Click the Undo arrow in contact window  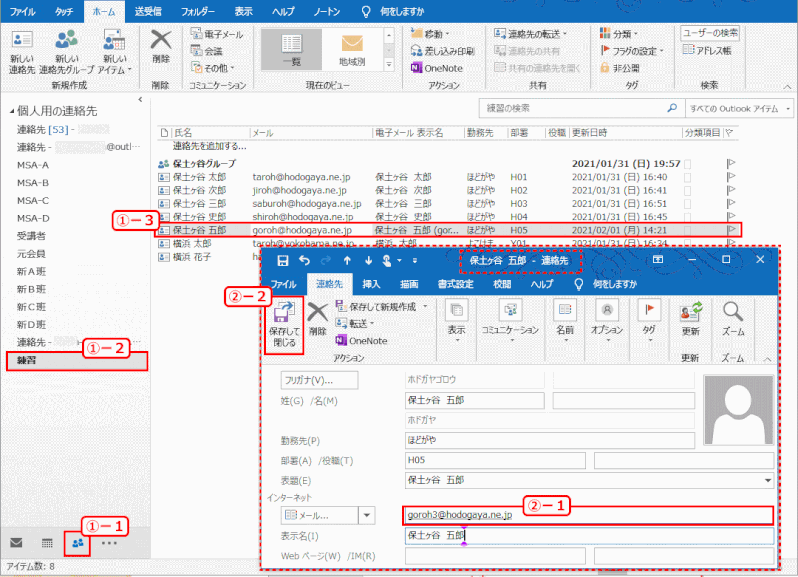pos(304,261)
